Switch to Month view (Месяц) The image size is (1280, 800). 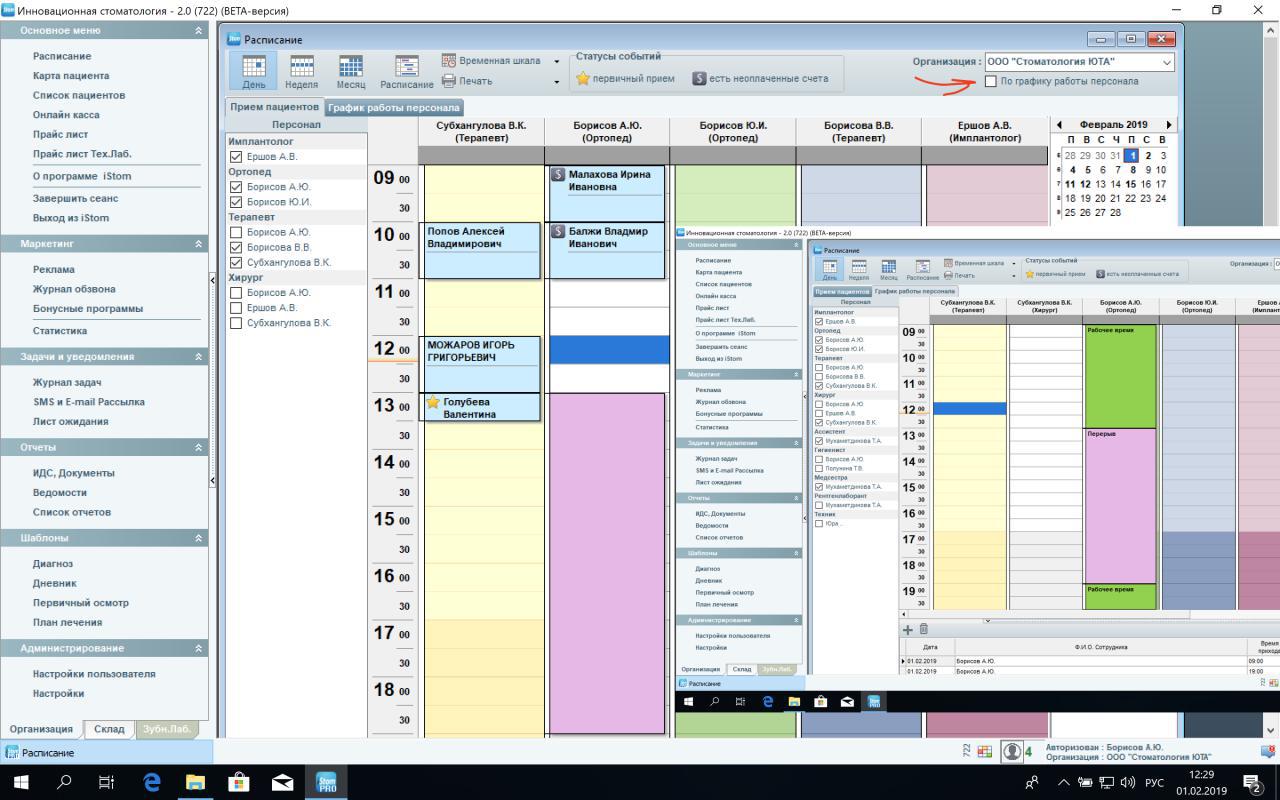[351, 70]
